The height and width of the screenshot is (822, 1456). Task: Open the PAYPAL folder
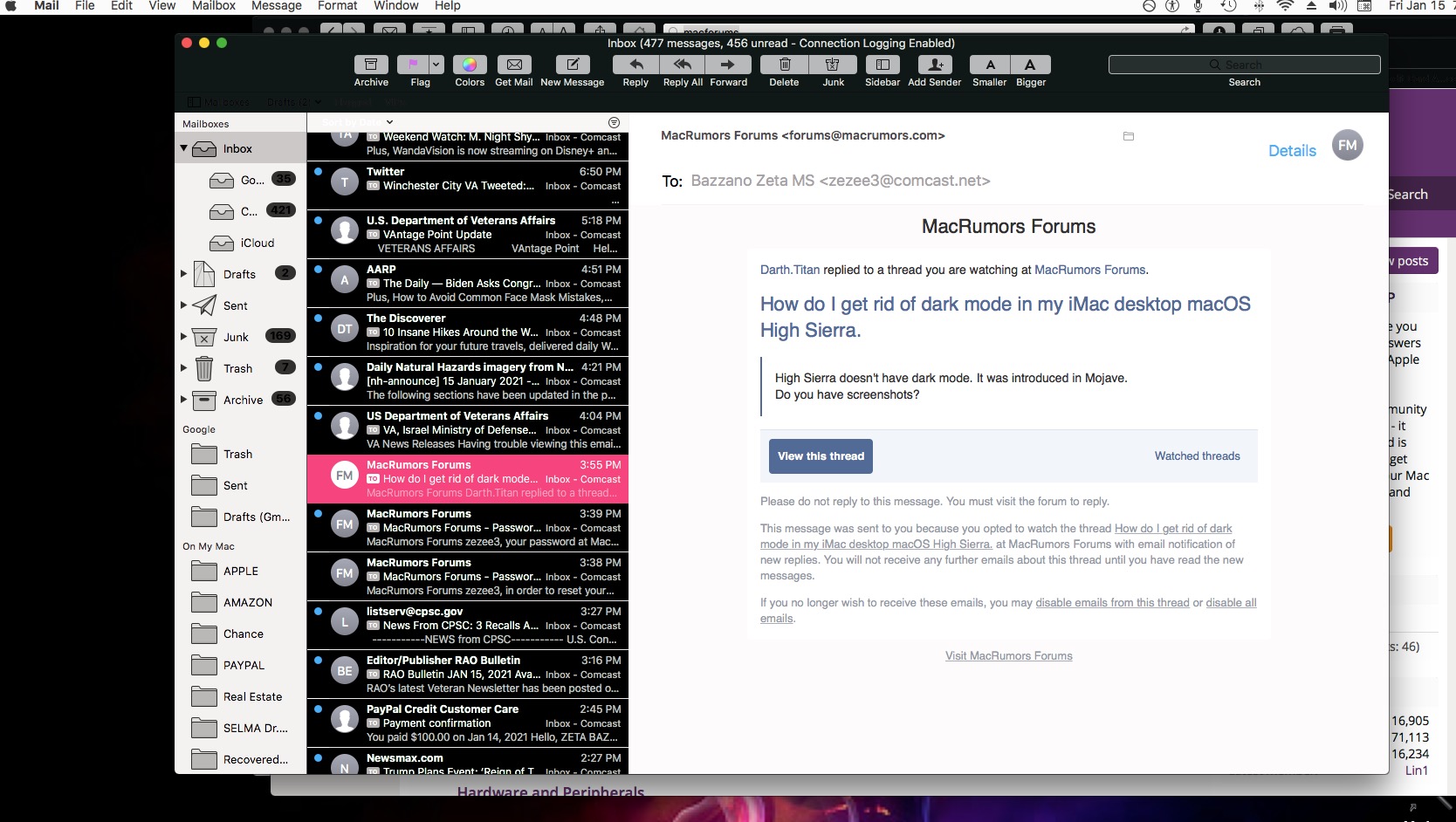(241, 665)
